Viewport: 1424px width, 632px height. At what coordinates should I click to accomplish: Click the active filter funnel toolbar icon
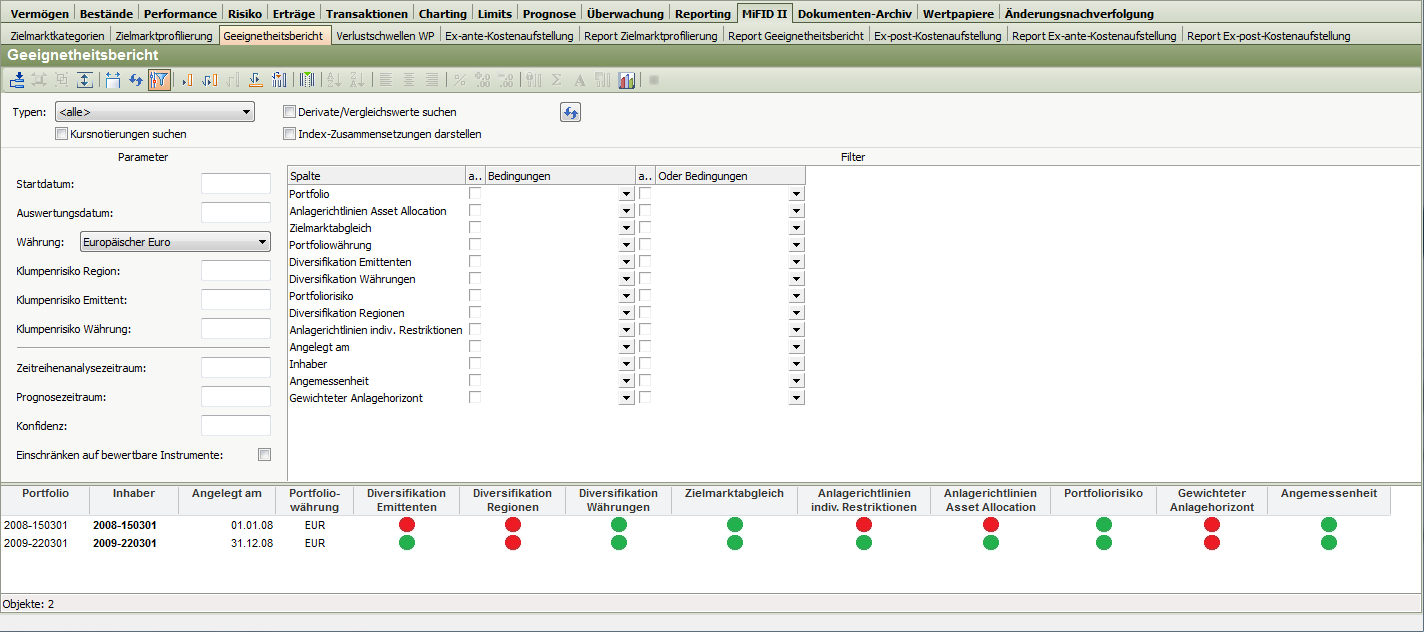[x=159, y=81]
